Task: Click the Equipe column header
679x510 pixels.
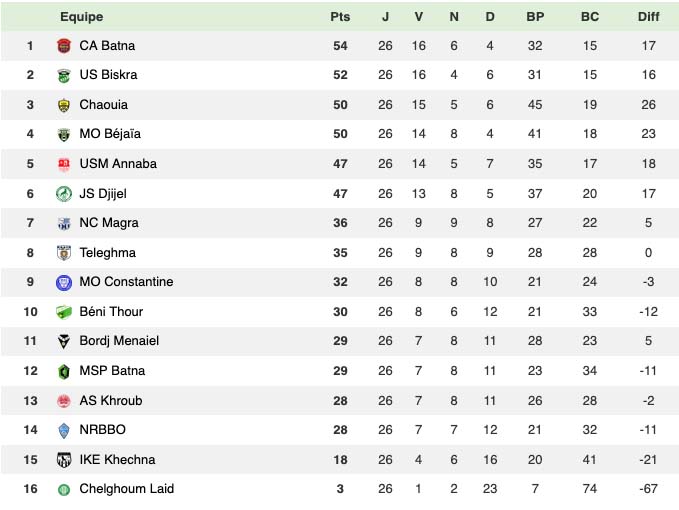Action: [81, 17]
